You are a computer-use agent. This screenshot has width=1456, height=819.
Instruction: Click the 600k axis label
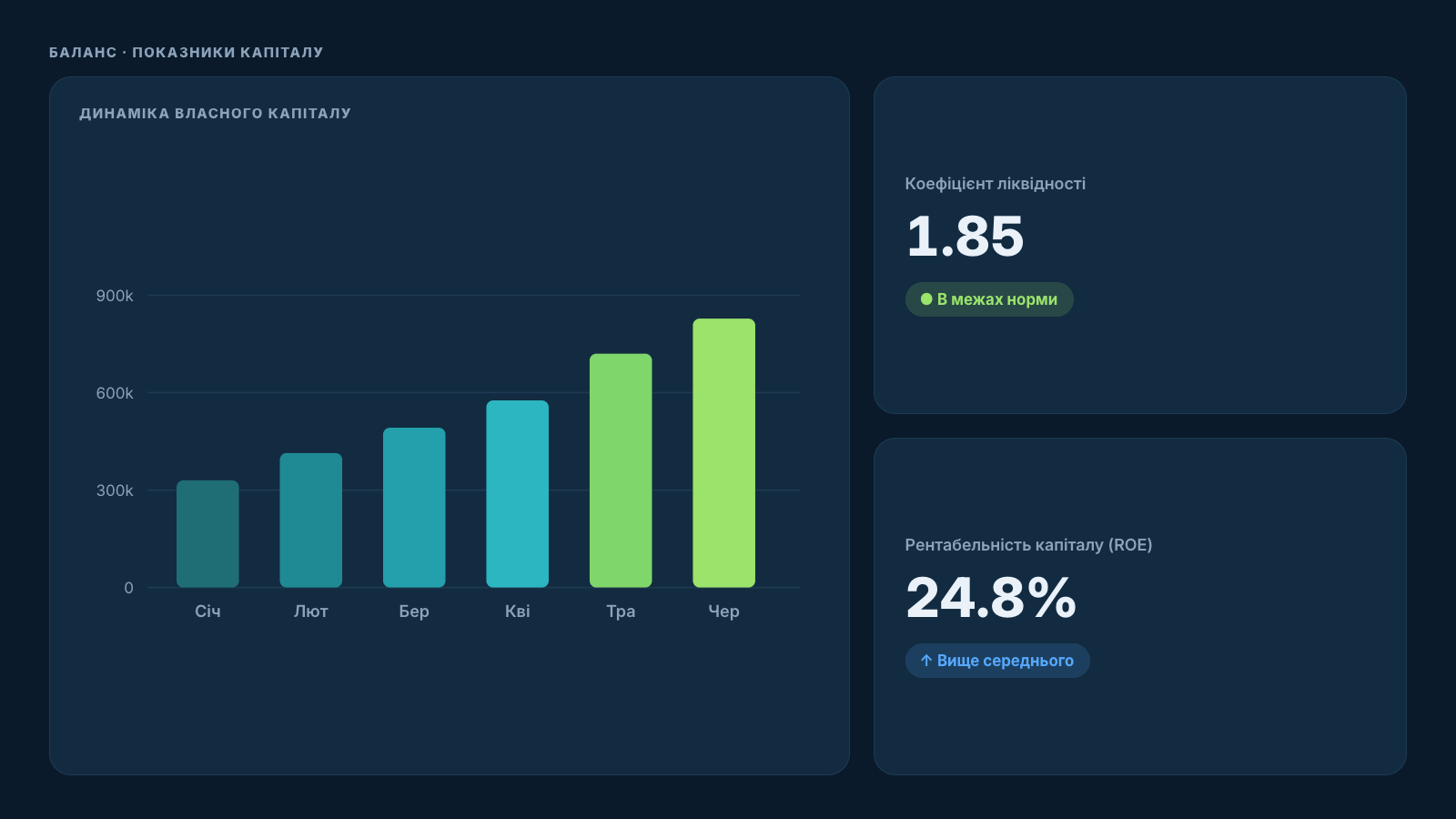pos(115,393)
